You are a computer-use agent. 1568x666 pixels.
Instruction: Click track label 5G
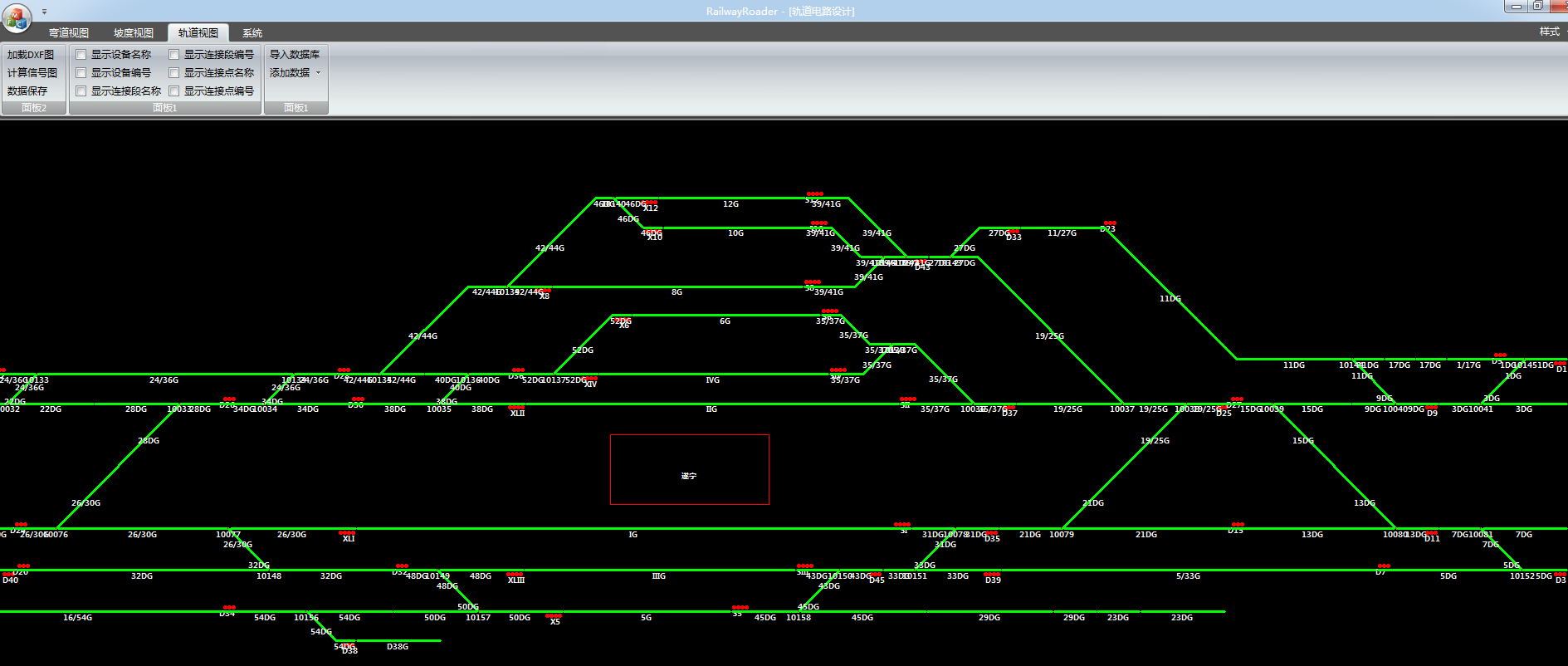[646, 618]
